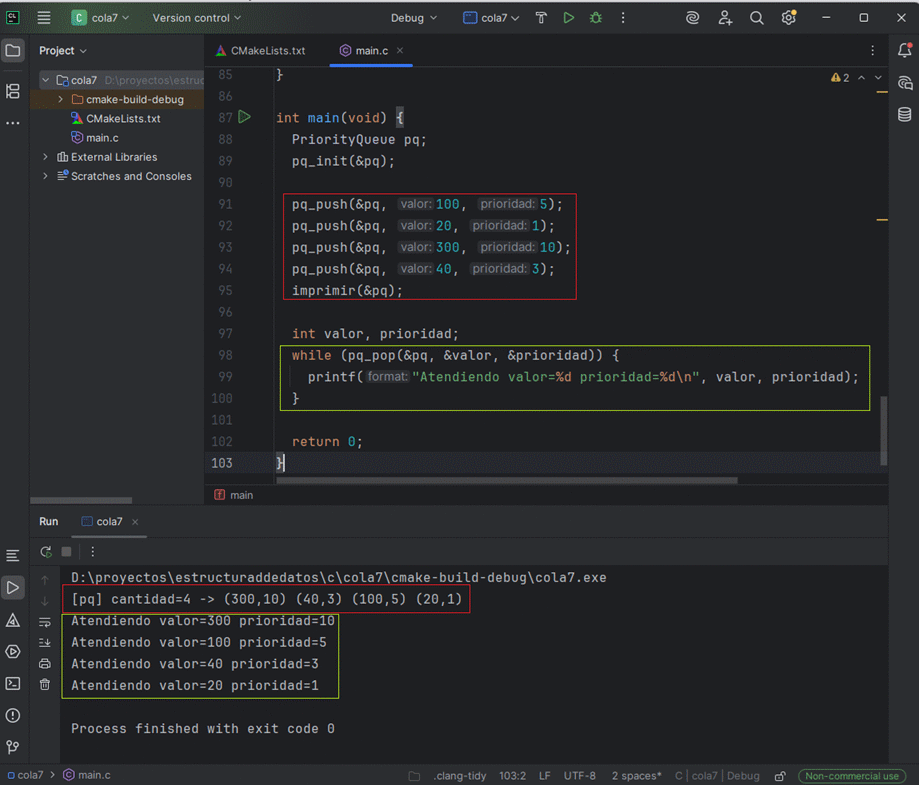Image resolution: width=919 pixels, height=785 pixels.
Task: Open the Database tool window icon
Action: (904, 115)
